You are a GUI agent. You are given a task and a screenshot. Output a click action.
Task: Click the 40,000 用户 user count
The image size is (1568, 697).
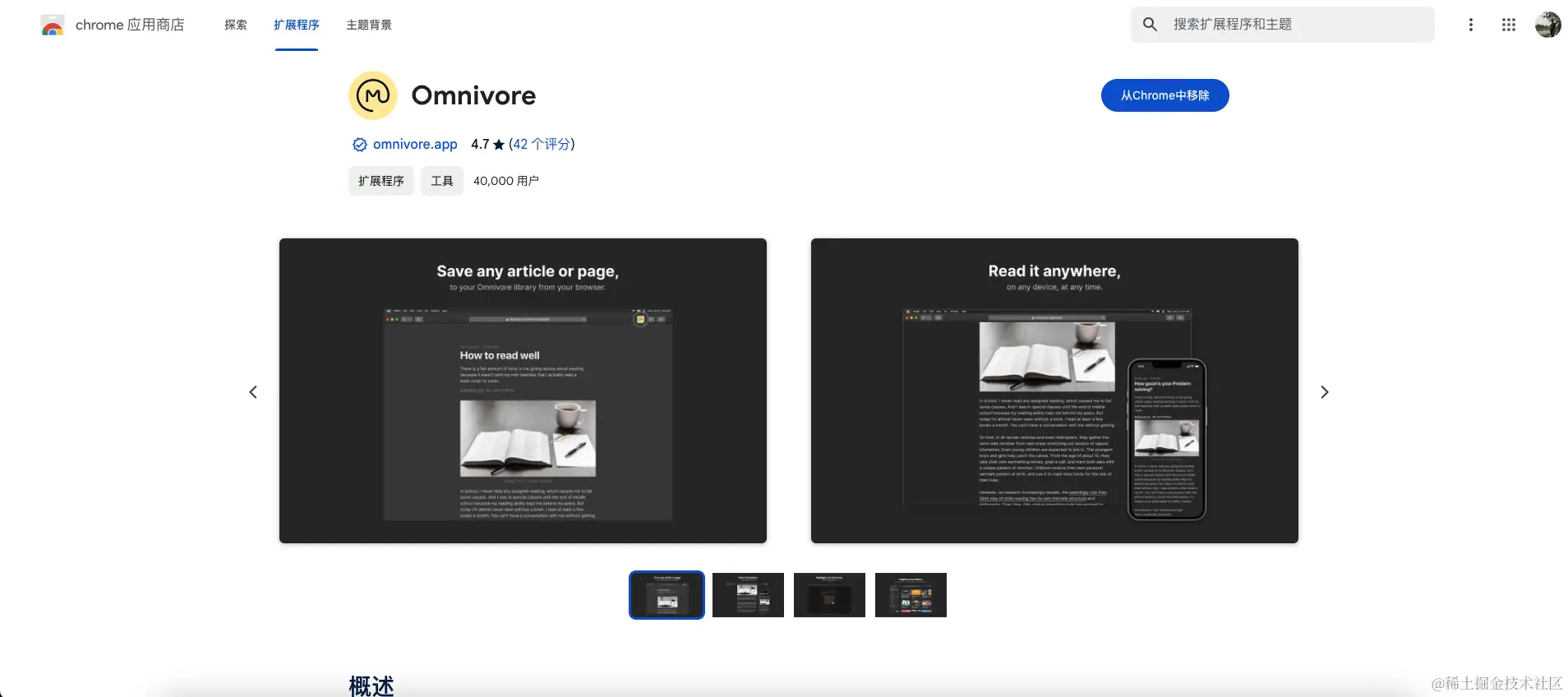pos(506,181)
